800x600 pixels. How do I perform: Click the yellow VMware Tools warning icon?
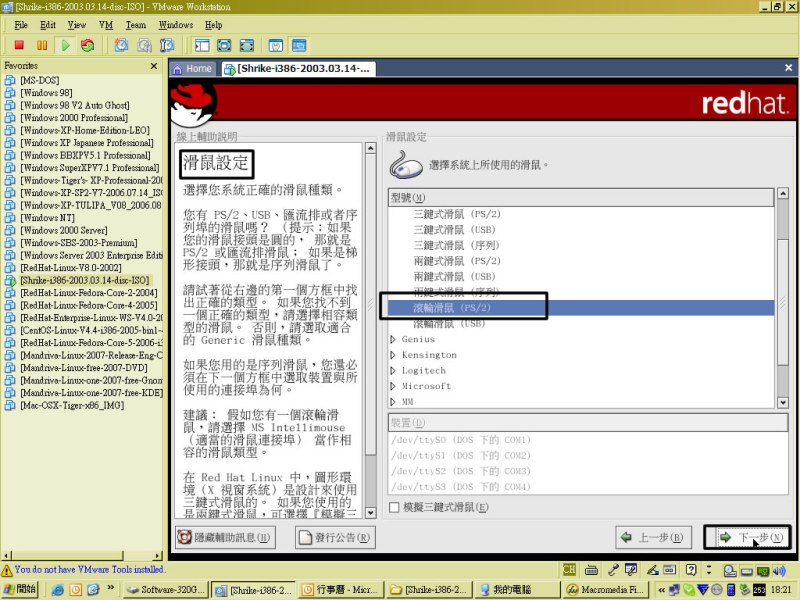coord(7,570)
